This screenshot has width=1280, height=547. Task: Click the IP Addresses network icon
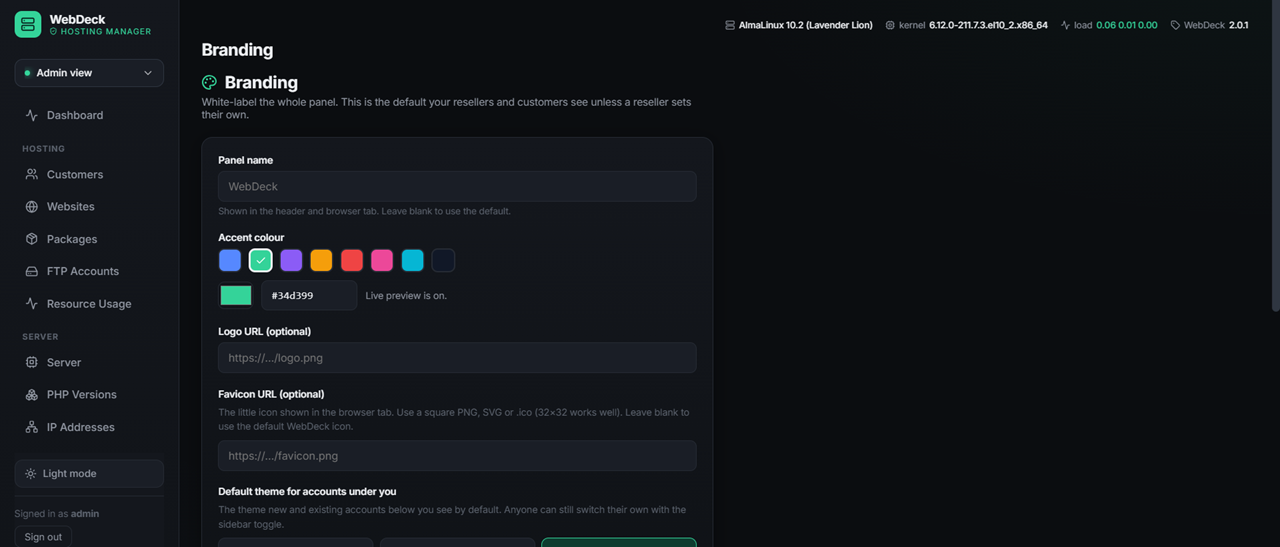click(x=32, y=427)
